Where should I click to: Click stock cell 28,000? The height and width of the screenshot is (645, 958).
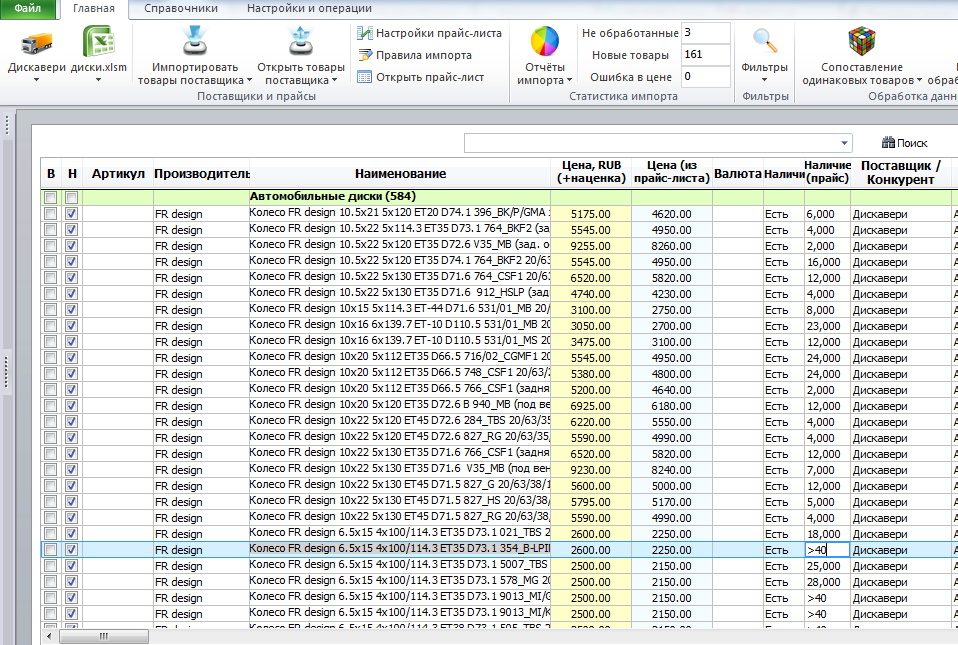click(827, 582)
